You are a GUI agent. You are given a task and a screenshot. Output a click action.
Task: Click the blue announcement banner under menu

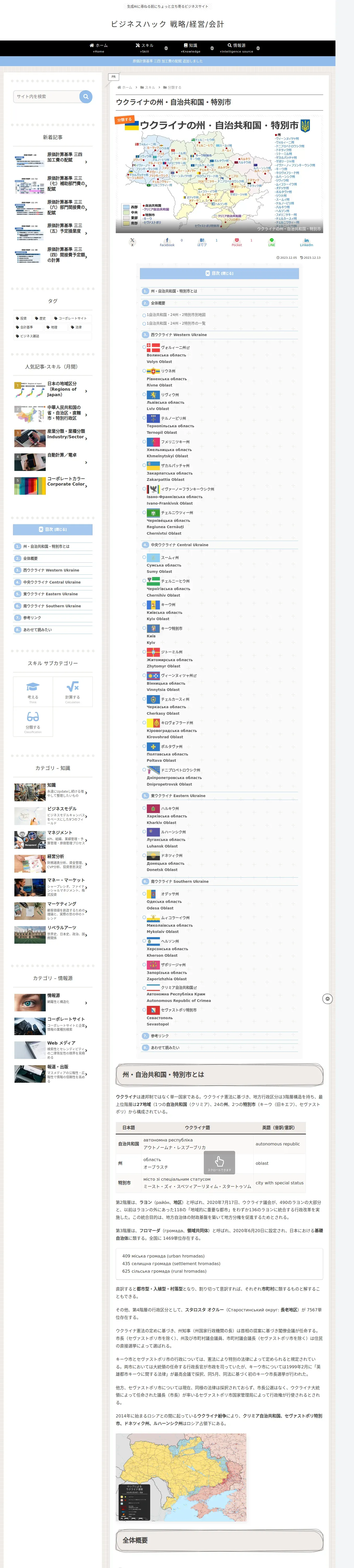pos(168,61)
